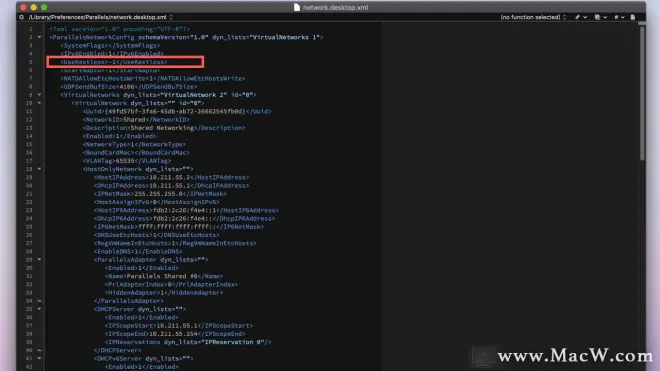Click the Shared Networking description text

tap(162, 128)
